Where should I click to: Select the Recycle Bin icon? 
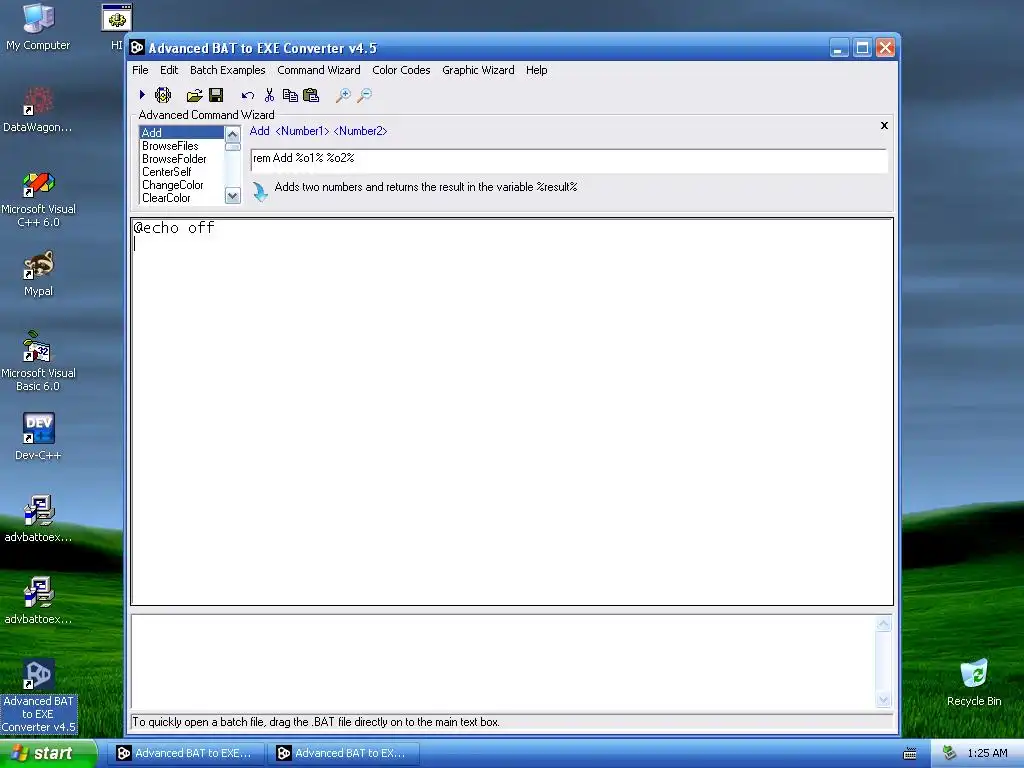974,682
